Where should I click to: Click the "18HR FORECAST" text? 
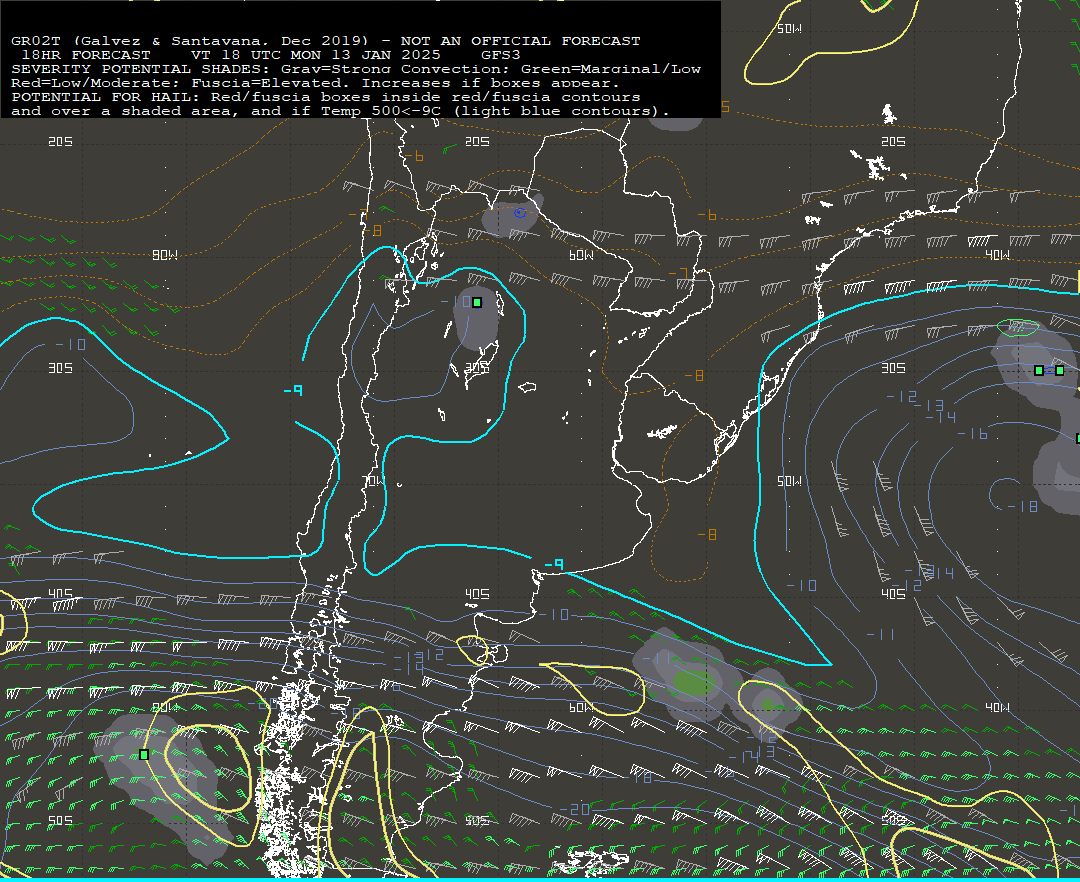(x=85, y=55)
